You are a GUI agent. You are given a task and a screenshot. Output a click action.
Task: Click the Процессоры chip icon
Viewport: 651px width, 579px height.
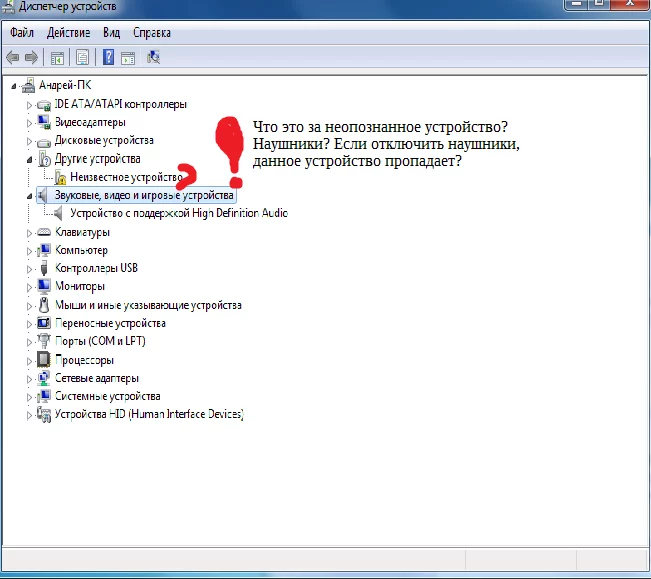click(x=44, y=359)
